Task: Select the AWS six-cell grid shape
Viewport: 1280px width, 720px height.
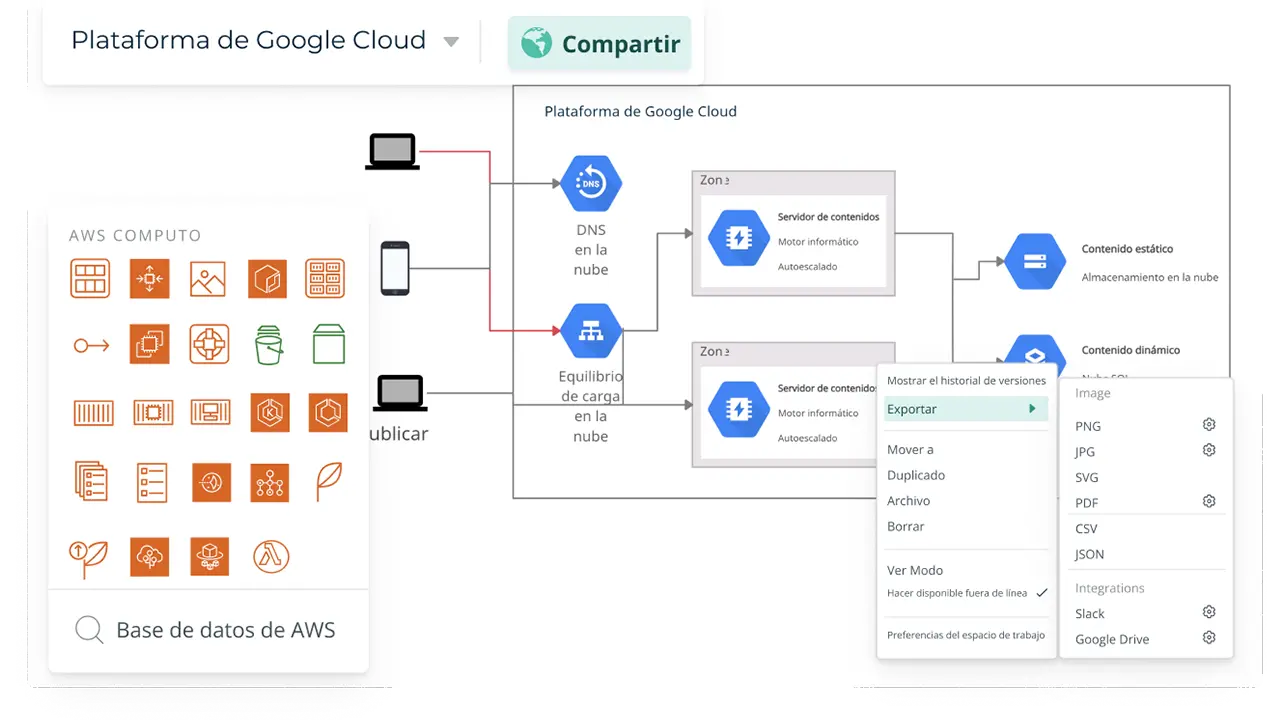Action: pyautogui.click(x=90, y=279)
